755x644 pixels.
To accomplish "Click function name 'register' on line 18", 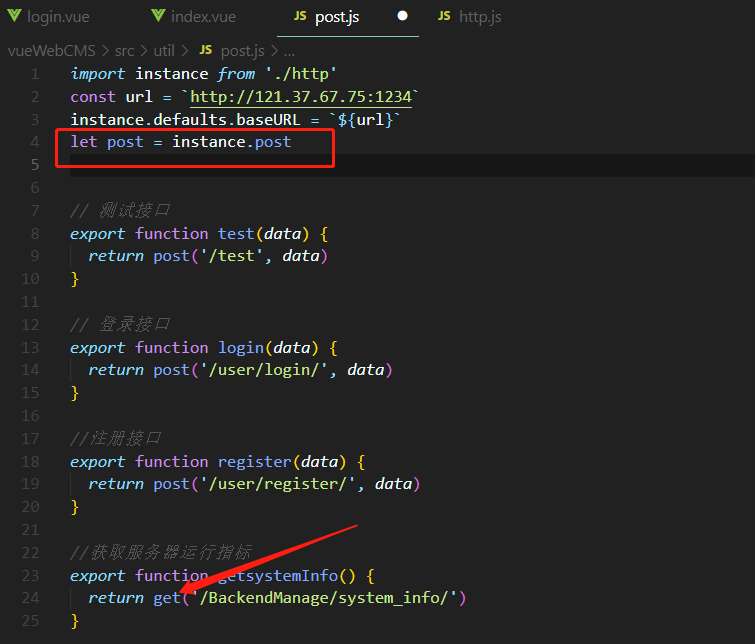I will pyautogui.click(x=255, y=461).
